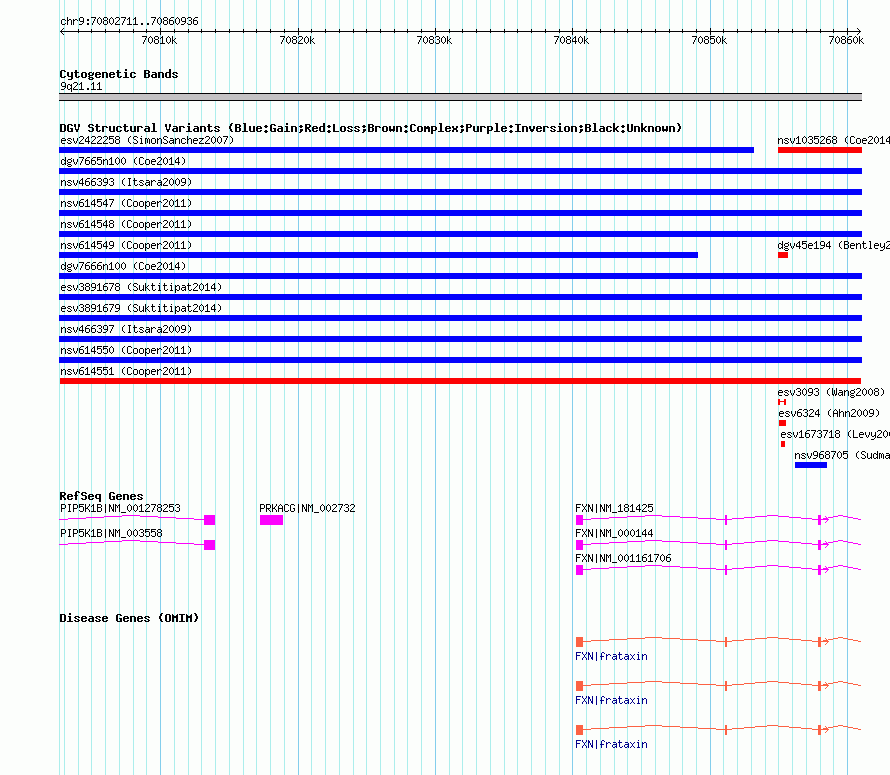Click the first orange FXN disease gene exon block
The height and width of the screenshot is (775, 890).
[x=580, y=642]
